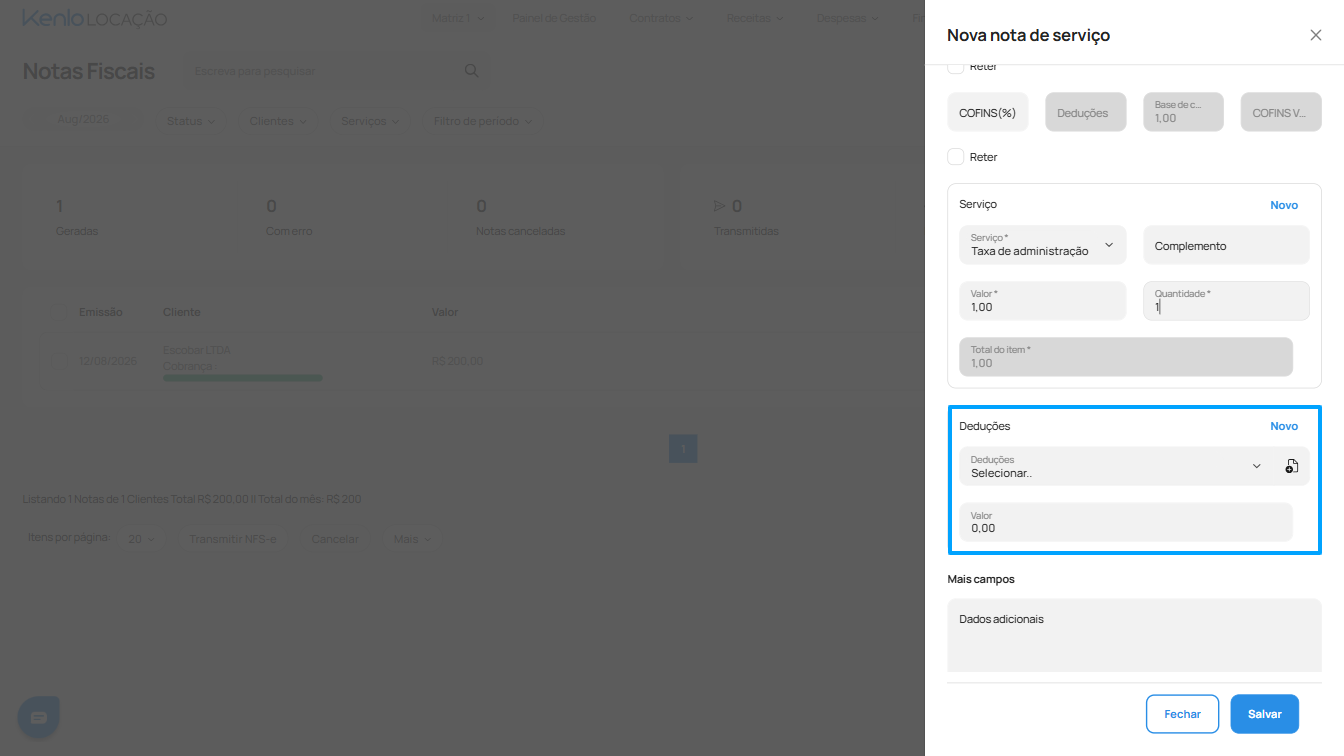Image resolution: width=1344 pixels, height=756 pixels.
Task: Click the R$ 200,00 value cell
Action: [457, 361]
